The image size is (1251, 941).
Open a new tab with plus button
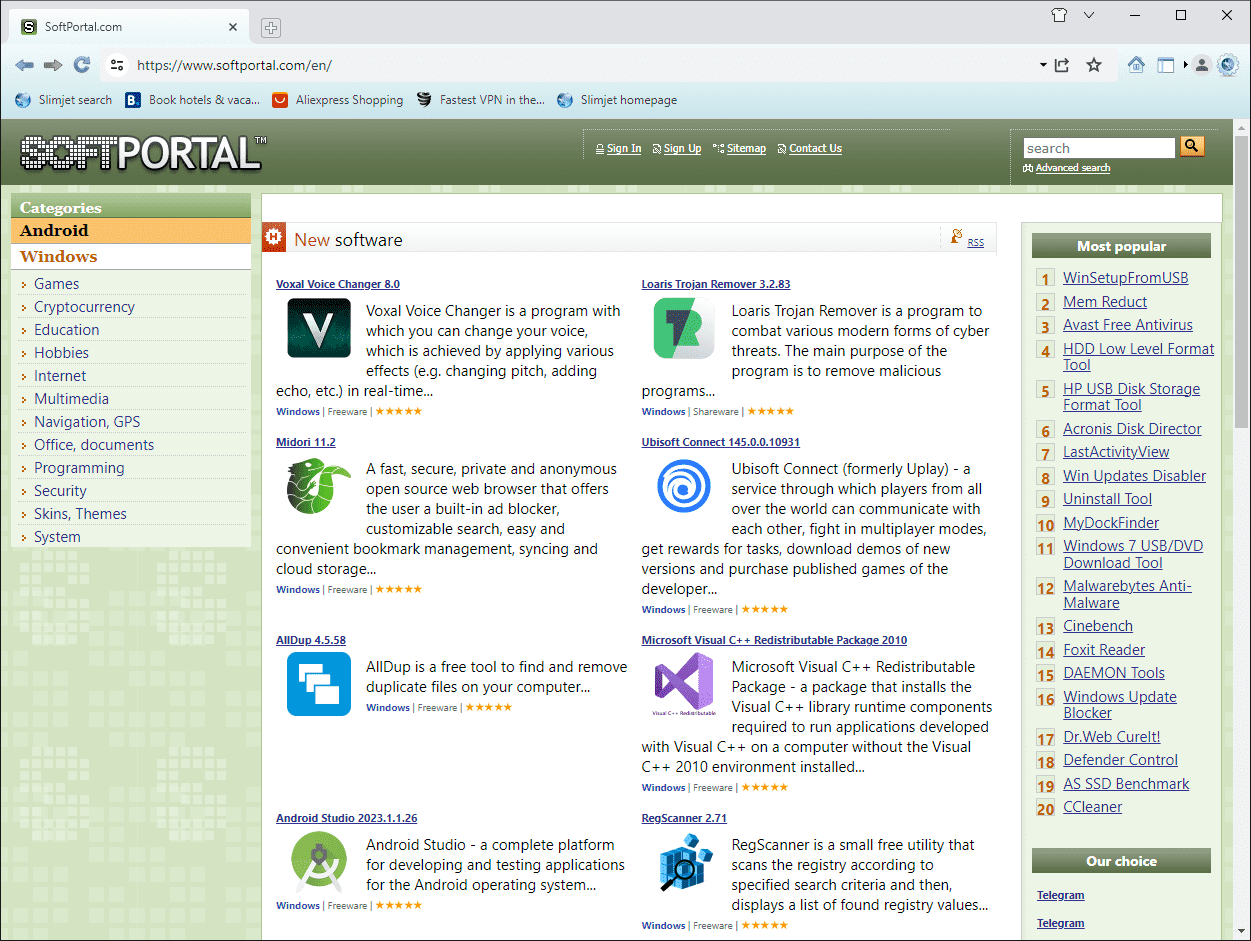[271, 28]
